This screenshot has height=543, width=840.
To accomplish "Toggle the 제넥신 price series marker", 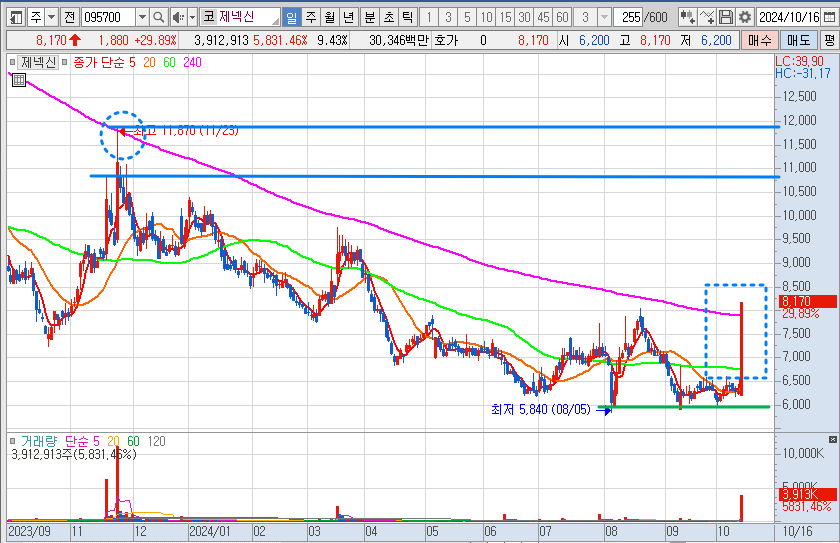I will click(x=13, y=62).
